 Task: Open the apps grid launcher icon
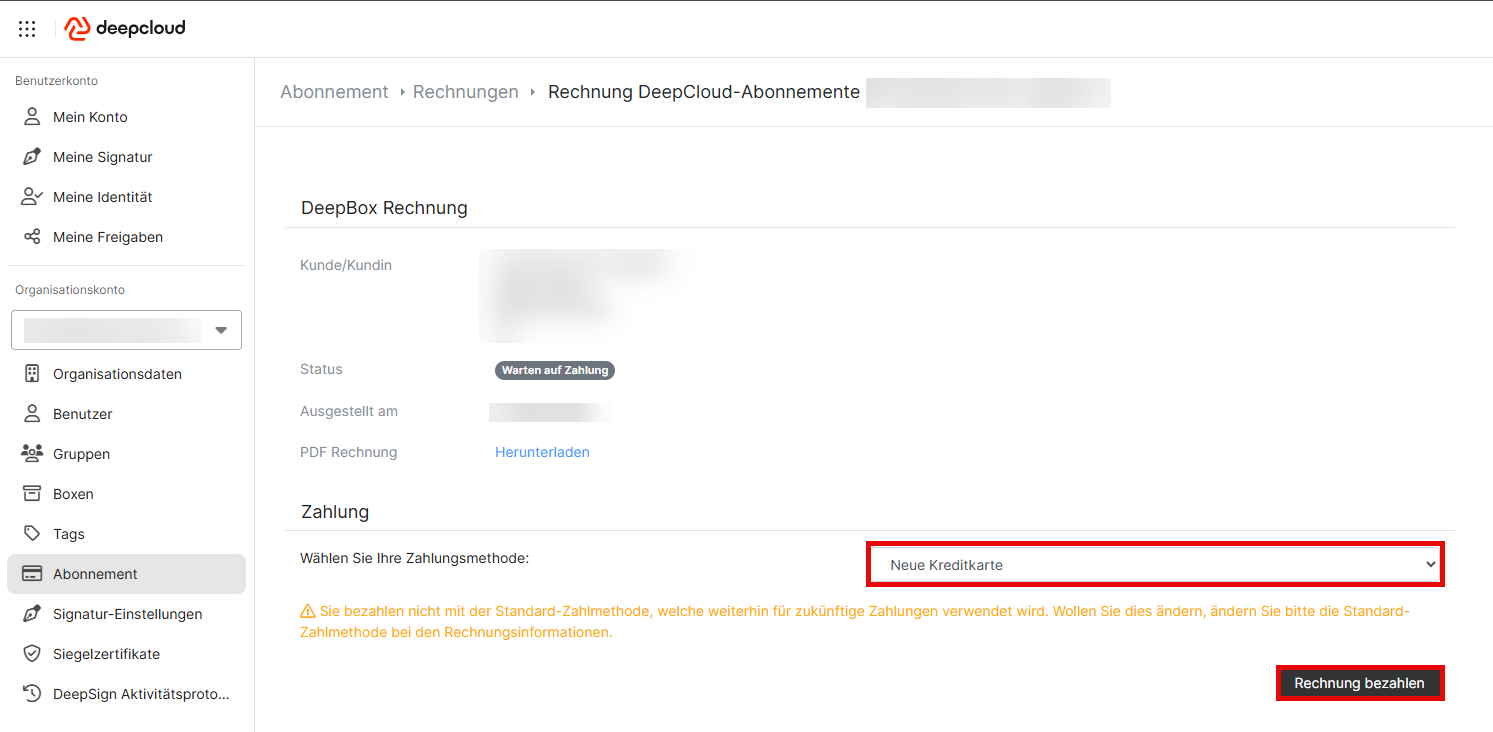[27, 29]
